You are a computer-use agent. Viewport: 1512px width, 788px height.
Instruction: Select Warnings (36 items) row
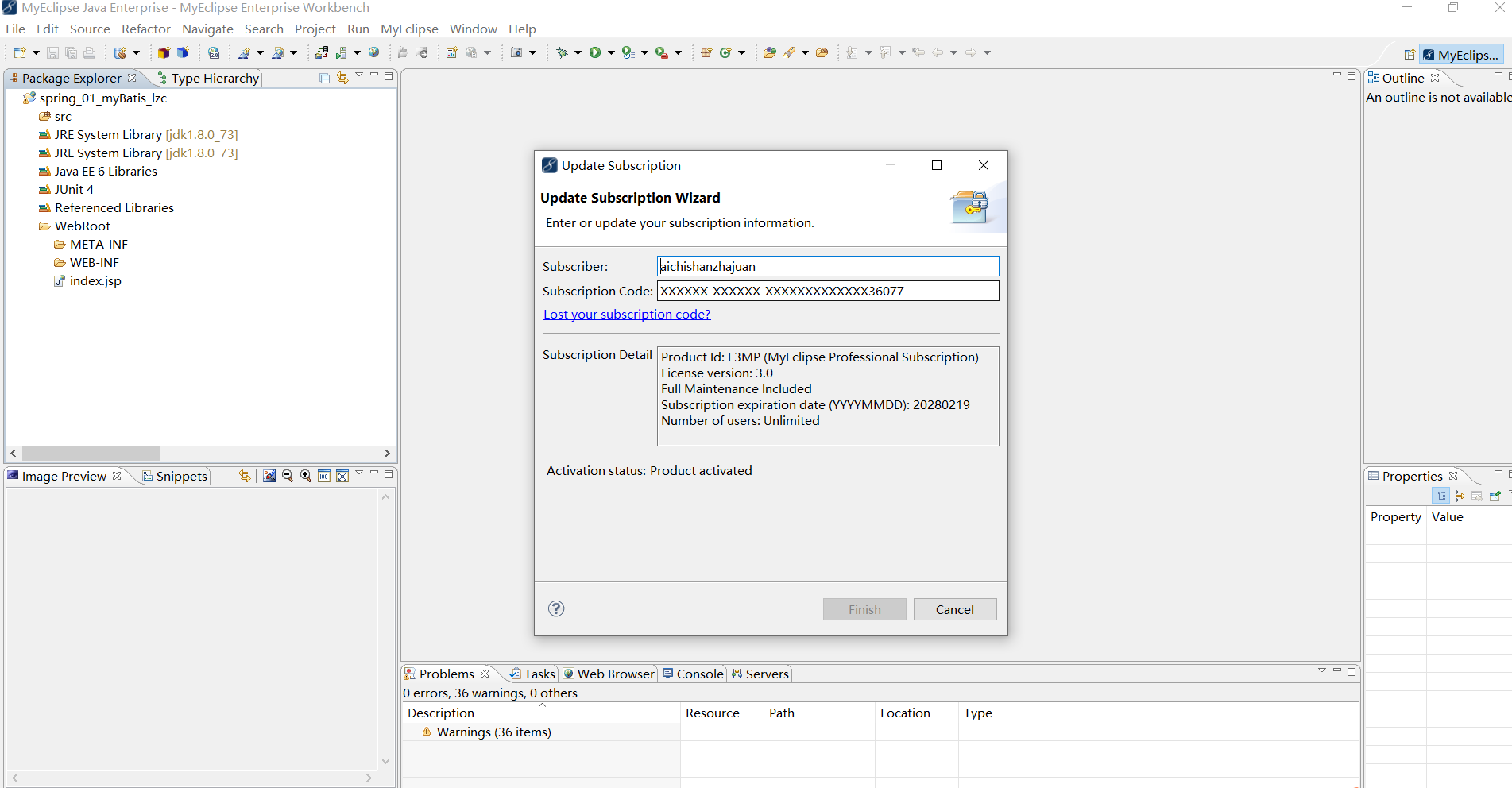[x=493, y=732]
